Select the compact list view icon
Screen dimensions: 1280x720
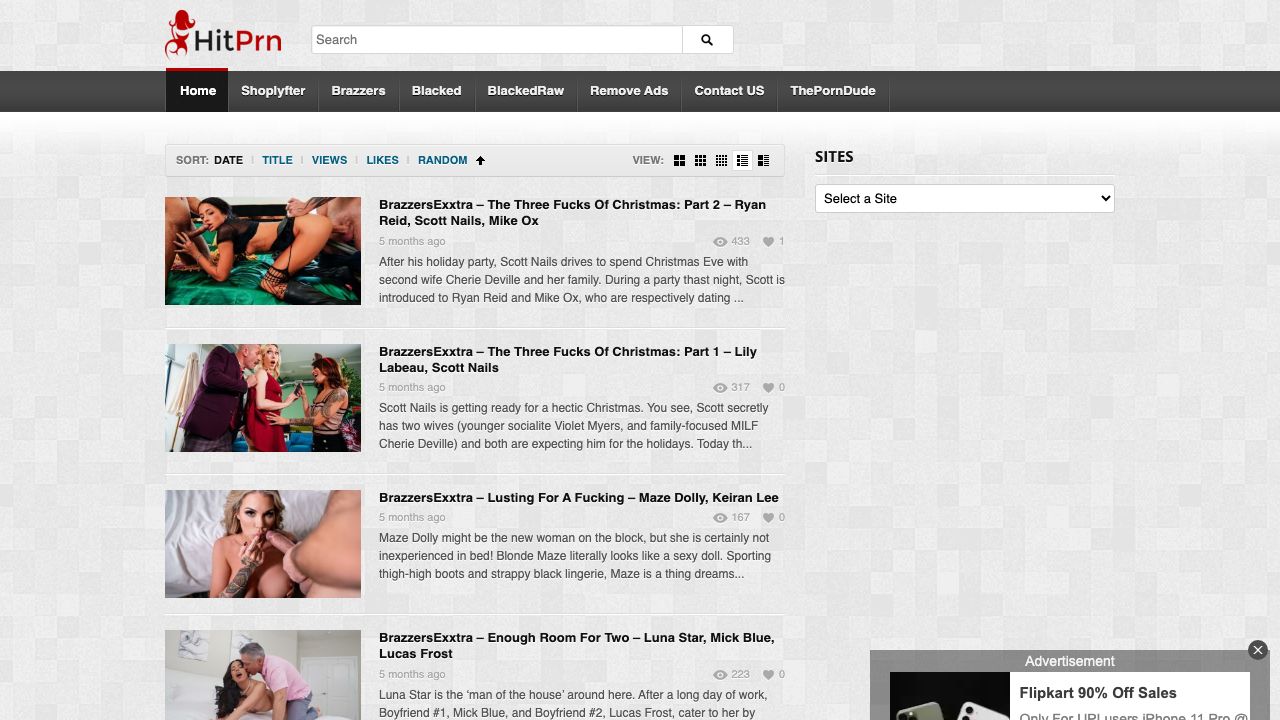pyautogui.click(x=742, y=160)
